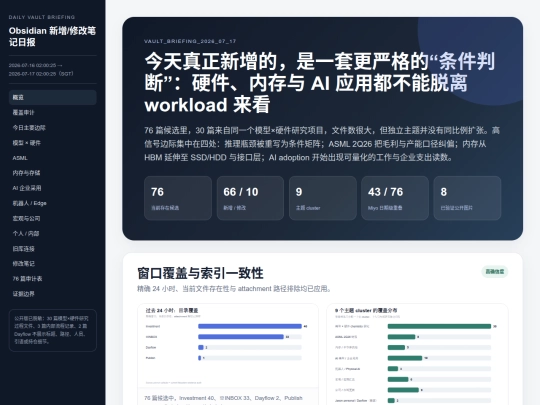The image size is (540, 405).
Task: Click the Obsidian 新增/修改笔记日报 title
Action: coord(52,37)
